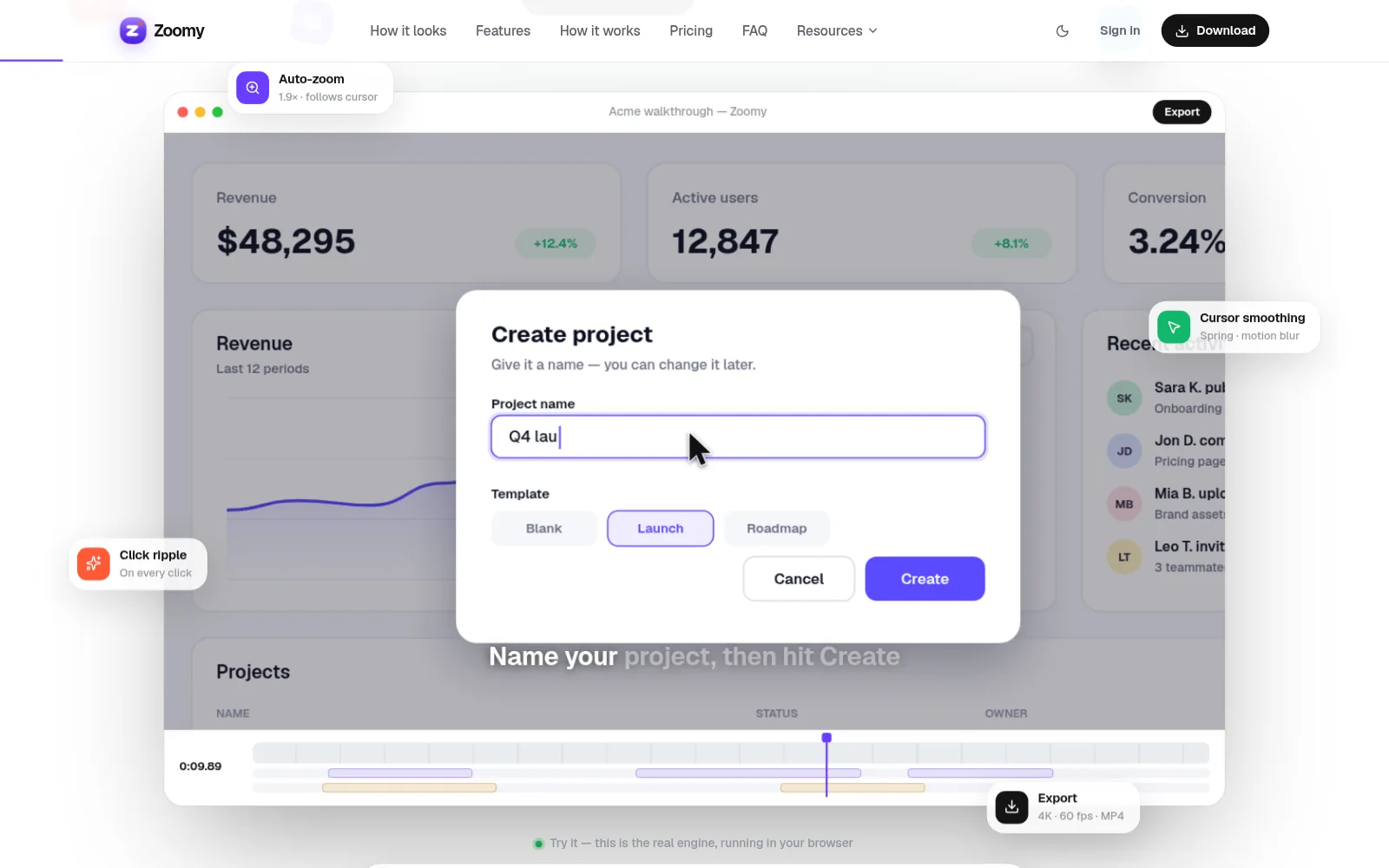Click the Cancel button in dialog
1389x868 pixels.
click(799, 579)
